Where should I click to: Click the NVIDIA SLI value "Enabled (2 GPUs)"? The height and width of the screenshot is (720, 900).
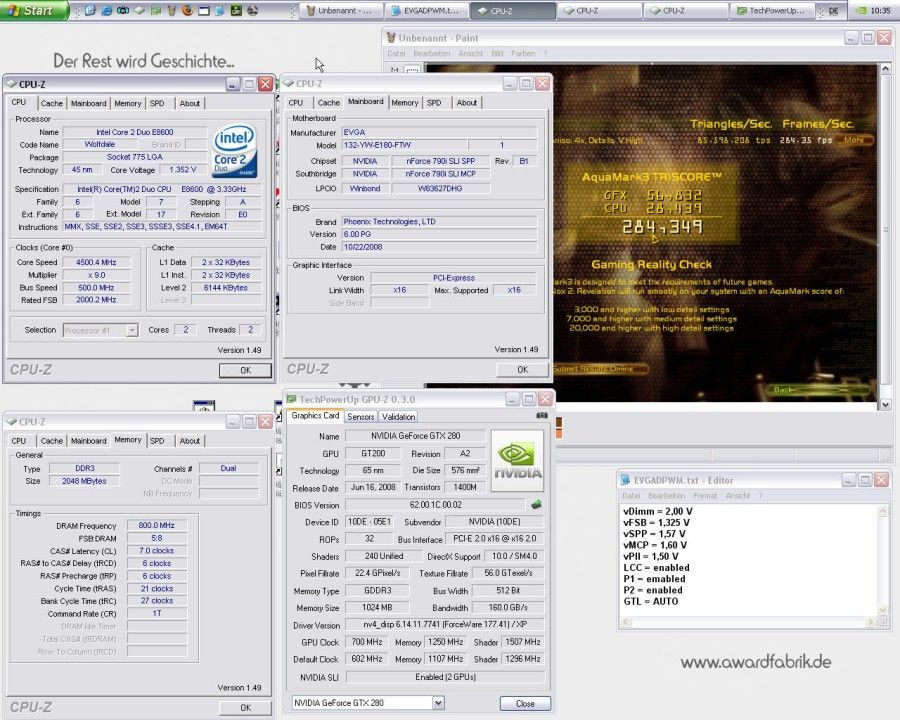click(x=445, y=677)
